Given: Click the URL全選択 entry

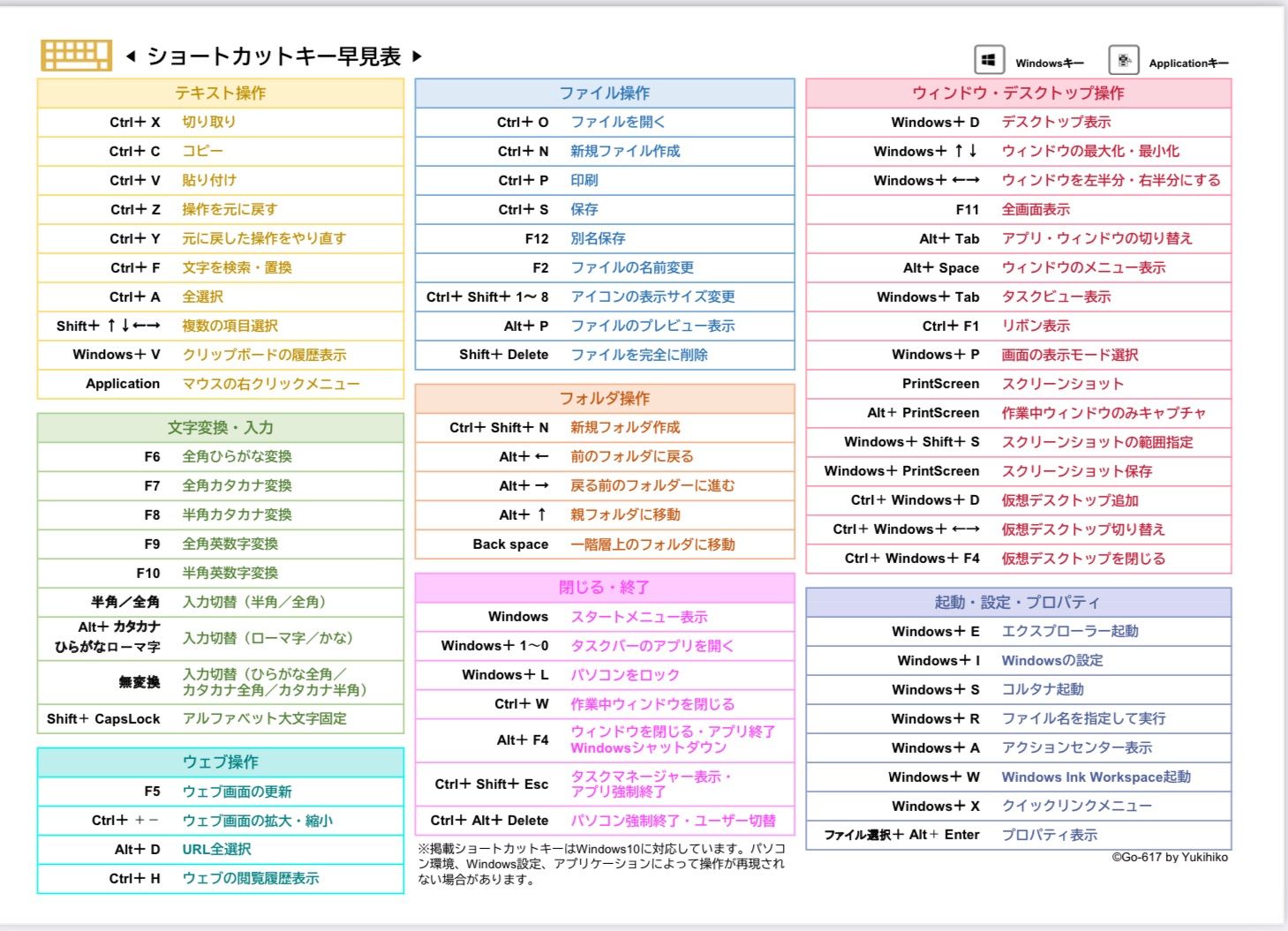Looking at the screenshot, I should tap(216, 849).
